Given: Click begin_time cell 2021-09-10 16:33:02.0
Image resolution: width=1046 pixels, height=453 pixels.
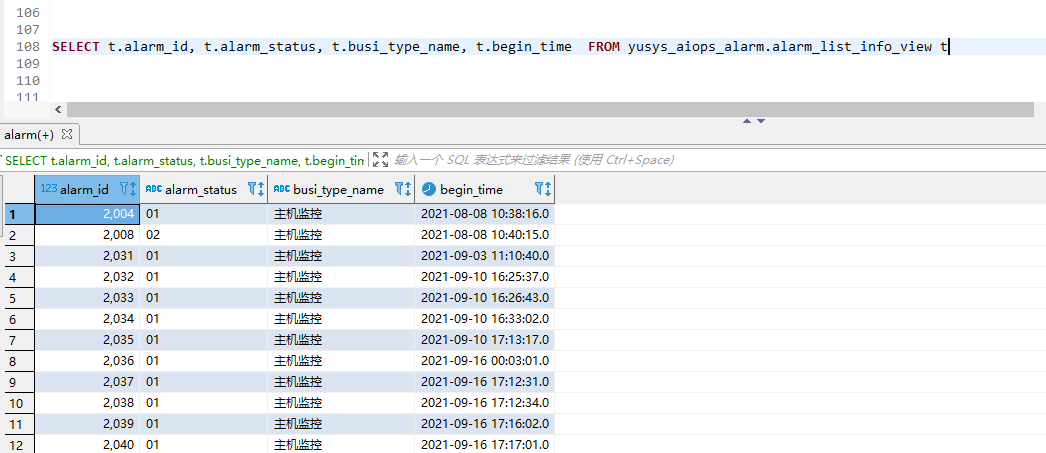Looking at the screenshot, I should tap(484, 319).
